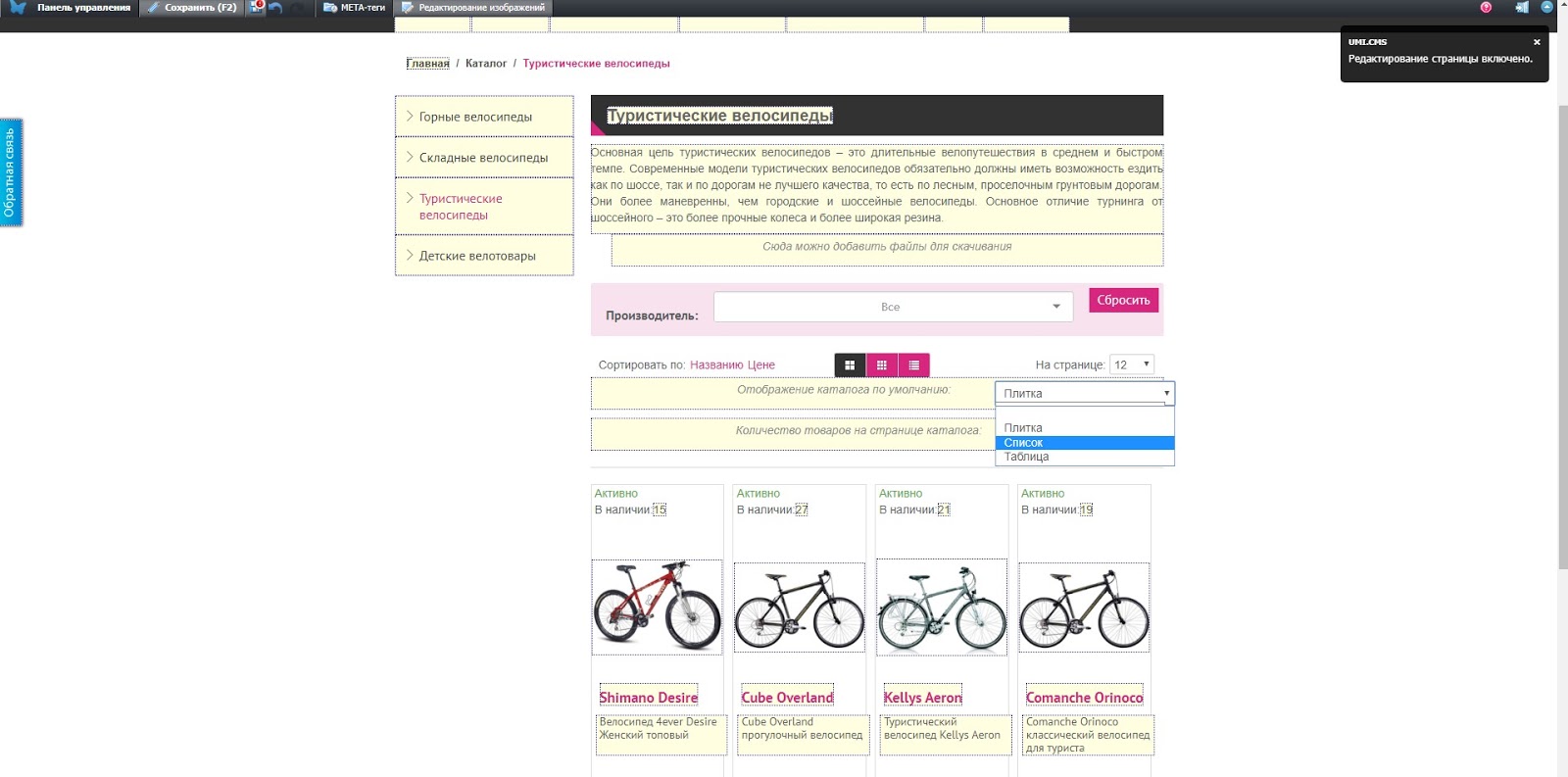
Task: Open the pink help question icon
Action: click(x=1486, y=7)
